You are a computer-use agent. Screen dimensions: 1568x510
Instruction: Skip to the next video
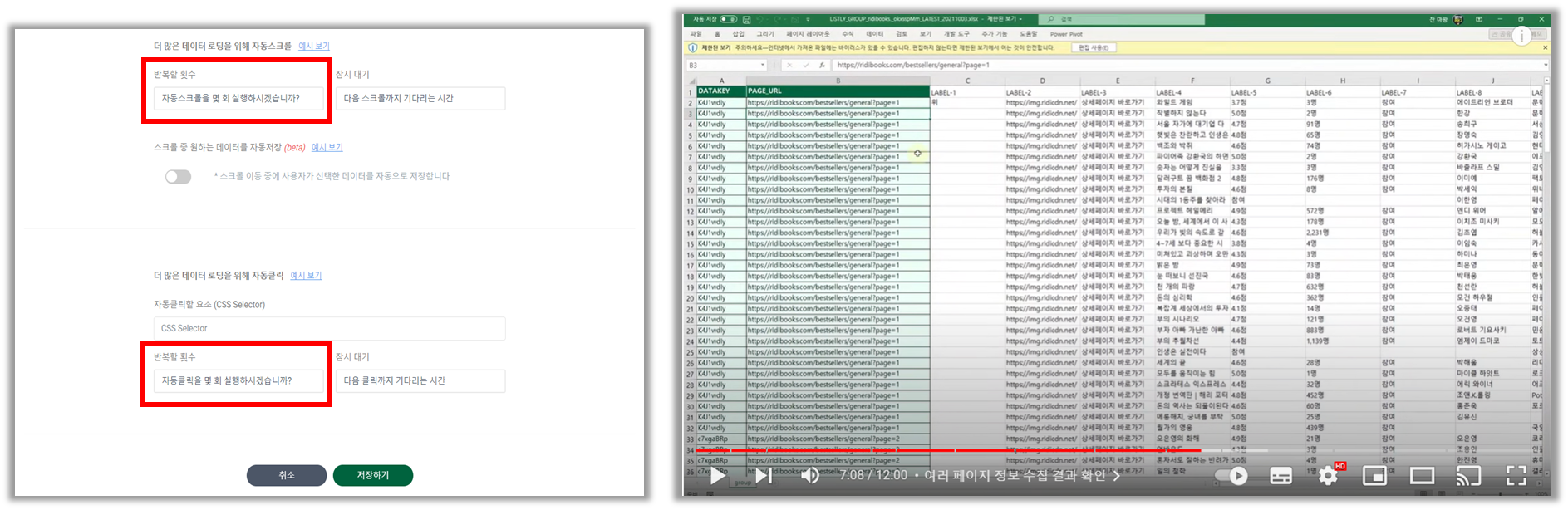click(x=764, y=476)
